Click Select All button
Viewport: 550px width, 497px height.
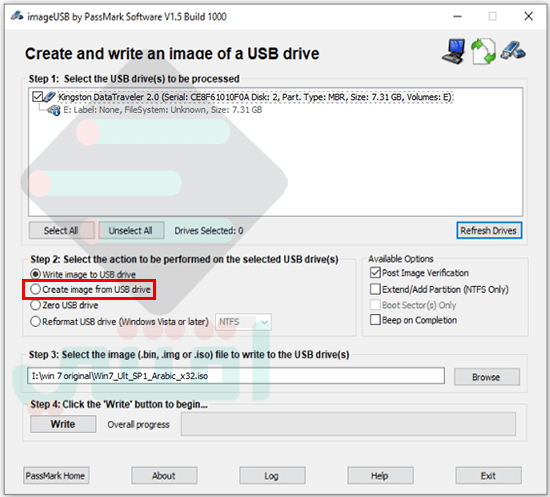pyautogui.click(x=61, y=230)
